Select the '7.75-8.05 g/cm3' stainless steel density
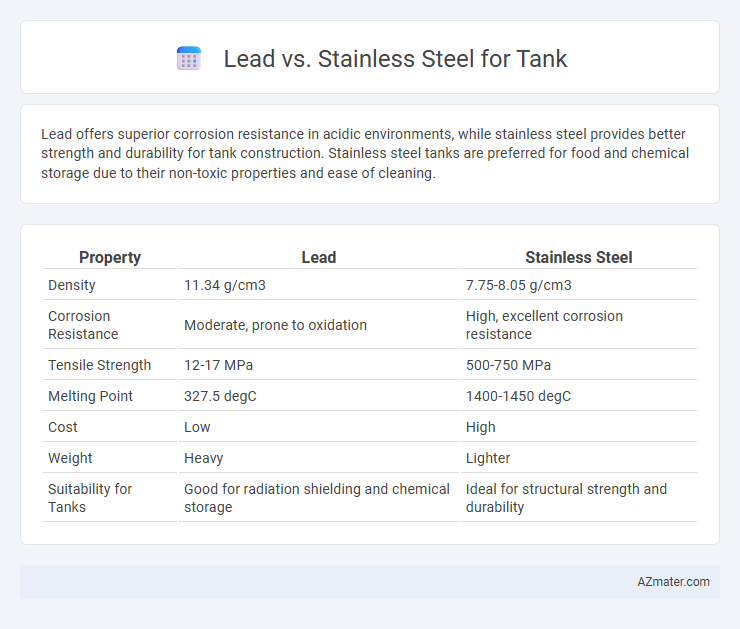740x629 pixels. pos(518,285)
